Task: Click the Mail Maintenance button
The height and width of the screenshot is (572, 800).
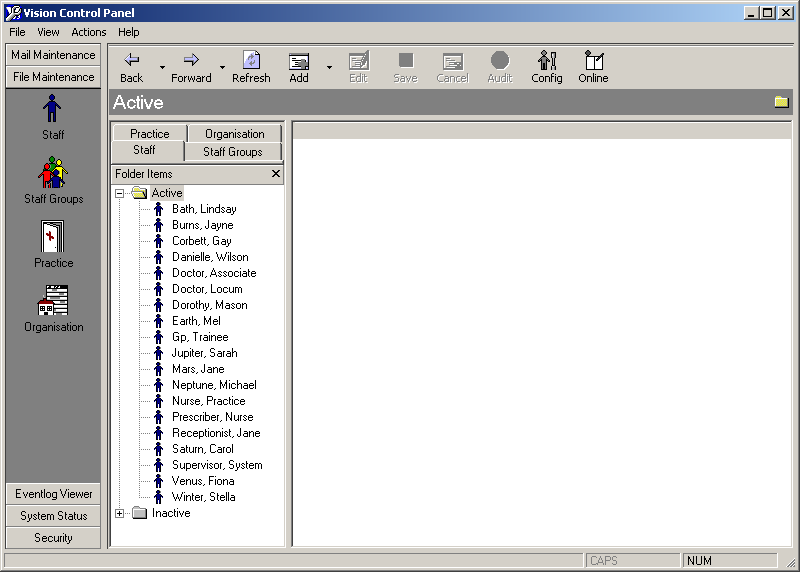Action: tap(53, 55)
